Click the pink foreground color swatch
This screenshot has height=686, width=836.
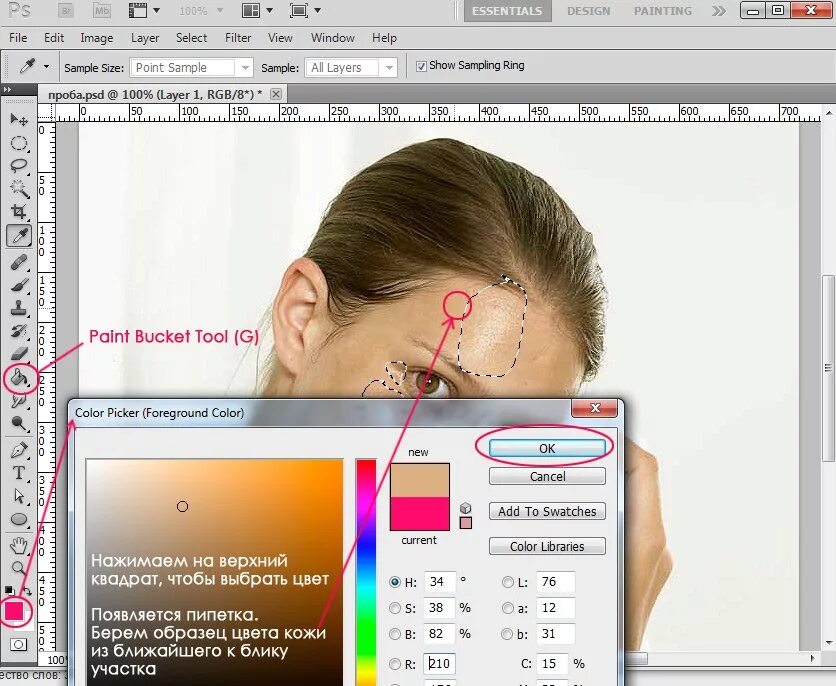click(x=14, y=610)
